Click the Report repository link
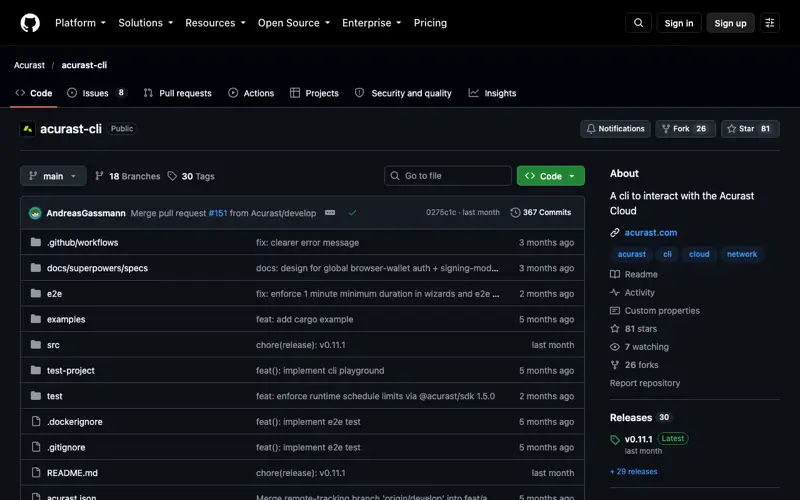800x500 pixels. pyautogui.click(x=645, y=383)
